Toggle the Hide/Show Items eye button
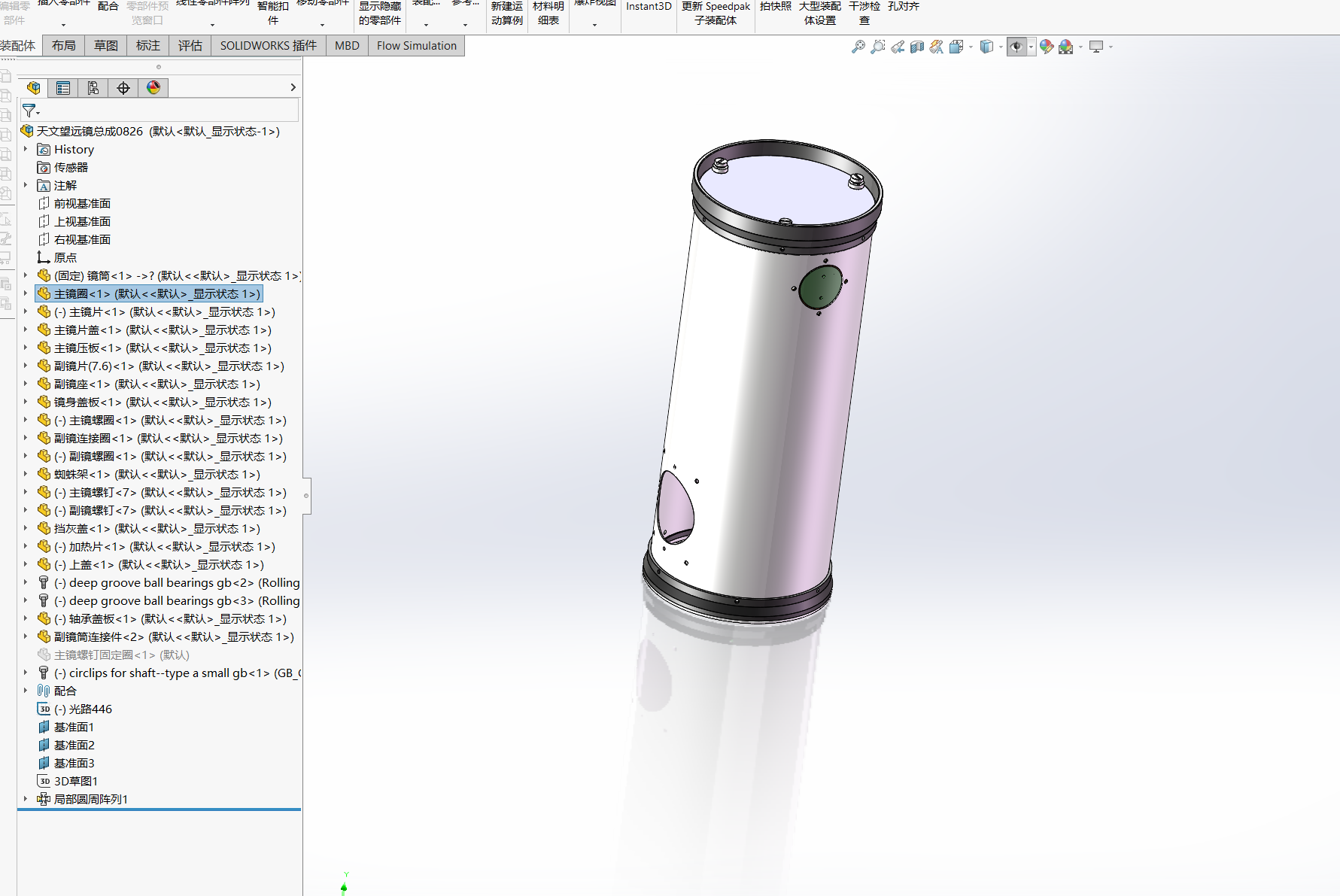The image size is (1340, 896). pyautogui.click(x=1016, y=47)
